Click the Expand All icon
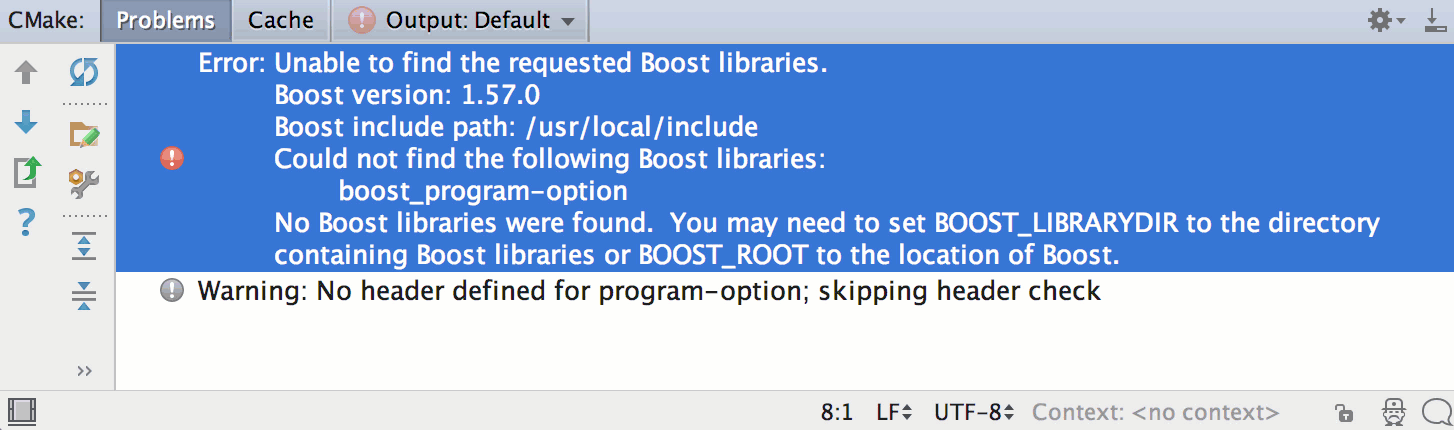This screenshot has width=1454, height=430. point(84,246)
